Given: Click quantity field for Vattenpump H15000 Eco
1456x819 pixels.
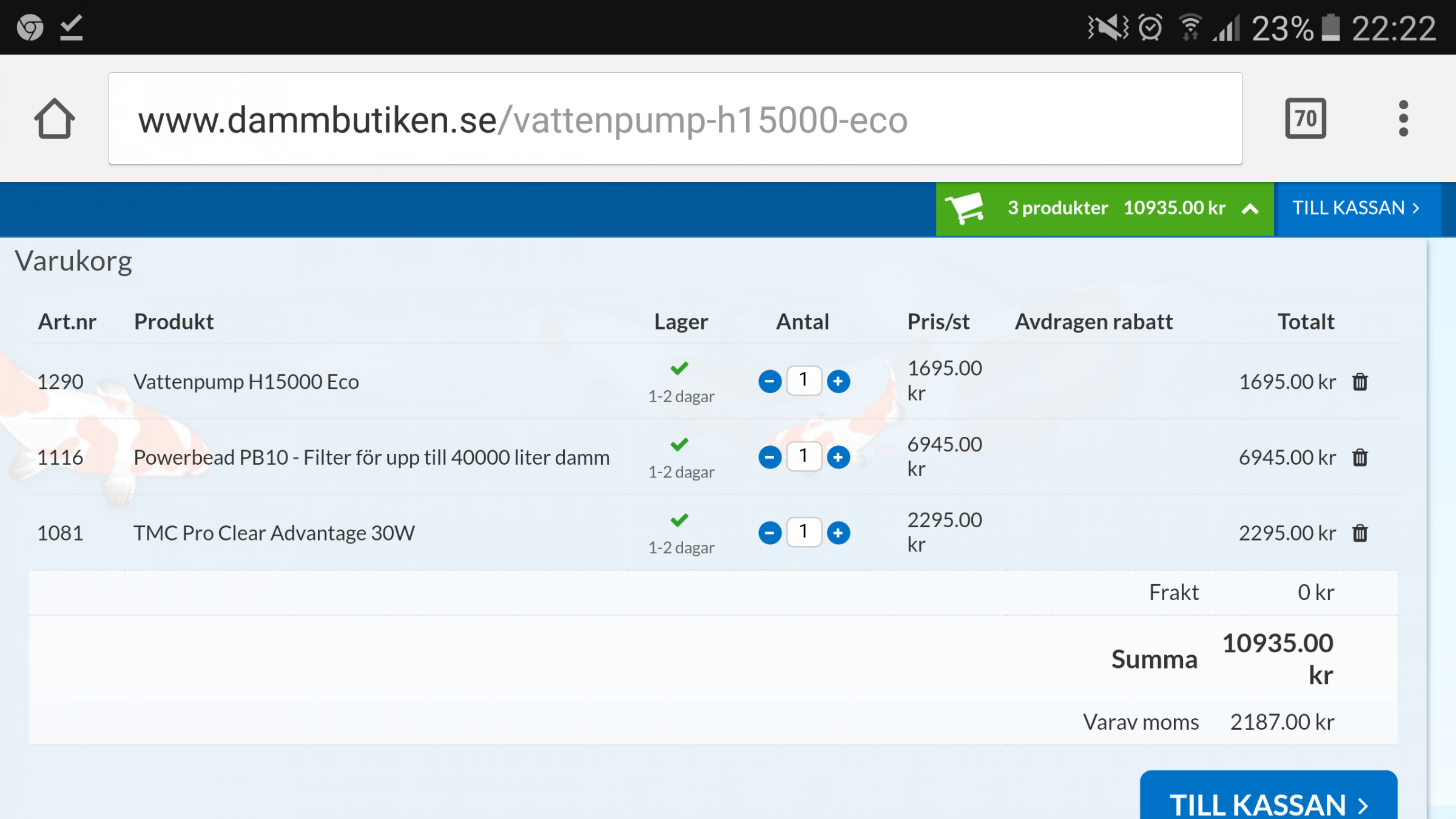Looking at the screenshot, I should point(804,381).
